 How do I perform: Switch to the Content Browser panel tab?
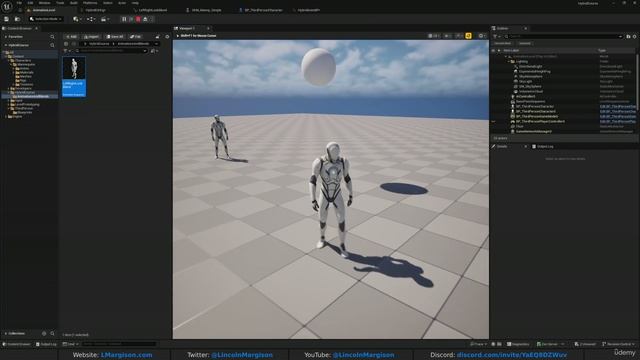click(19, 29)
